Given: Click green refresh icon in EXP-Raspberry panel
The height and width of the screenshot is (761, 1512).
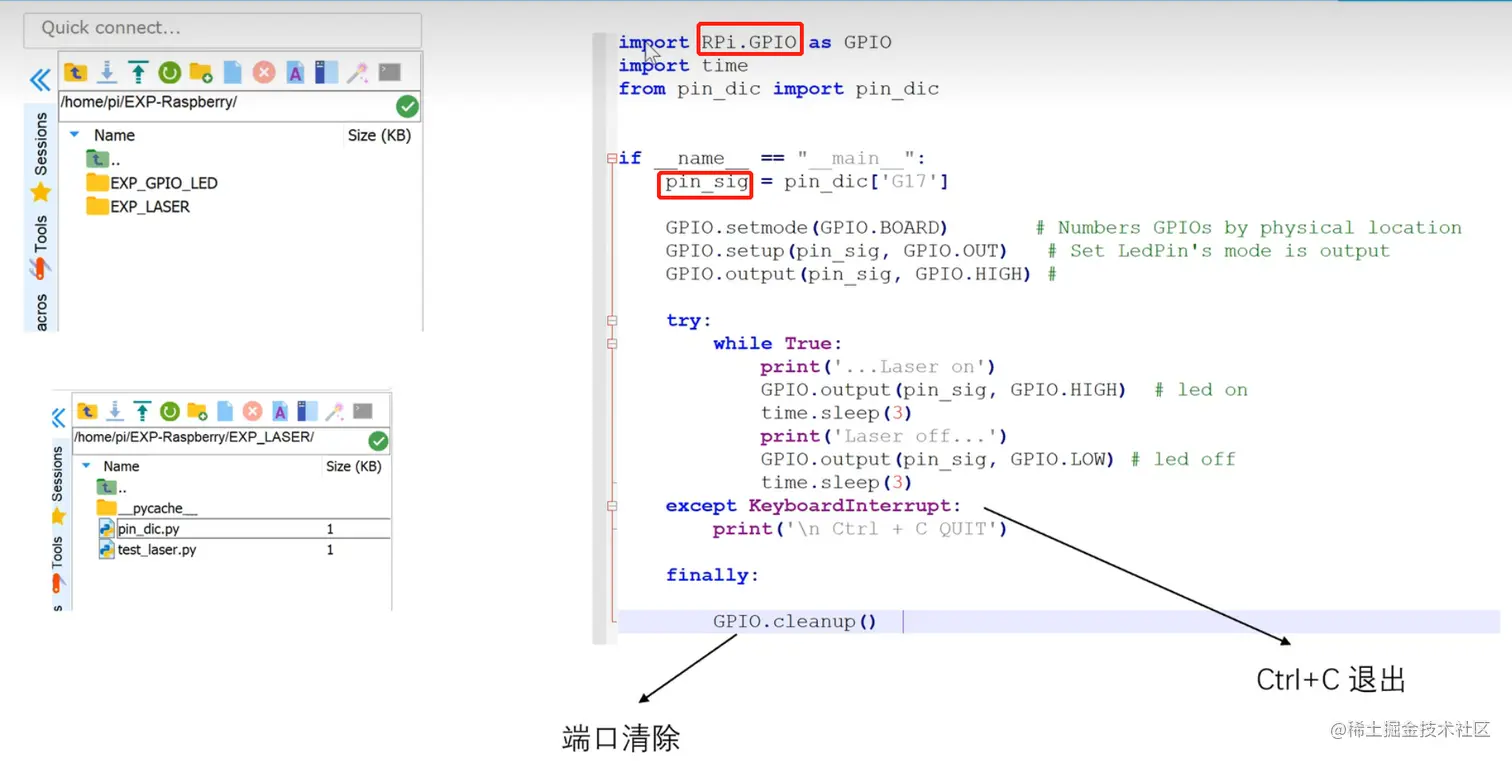Looking at the screenshot, I should click(170, 72).
